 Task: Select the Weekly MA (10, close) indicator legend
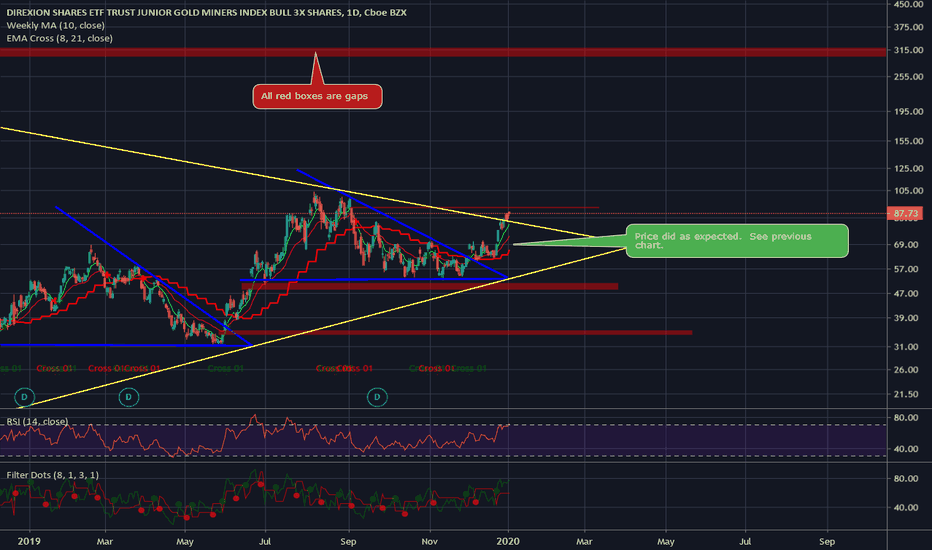pos(56,26)
